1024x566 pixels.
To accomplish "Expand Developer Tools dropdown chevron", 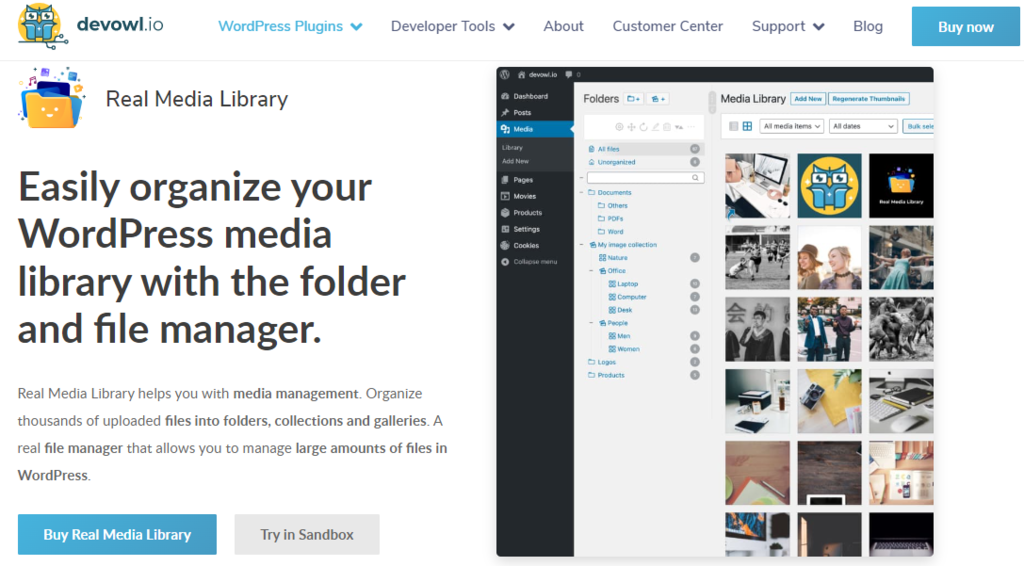I will tap(509, 27).
